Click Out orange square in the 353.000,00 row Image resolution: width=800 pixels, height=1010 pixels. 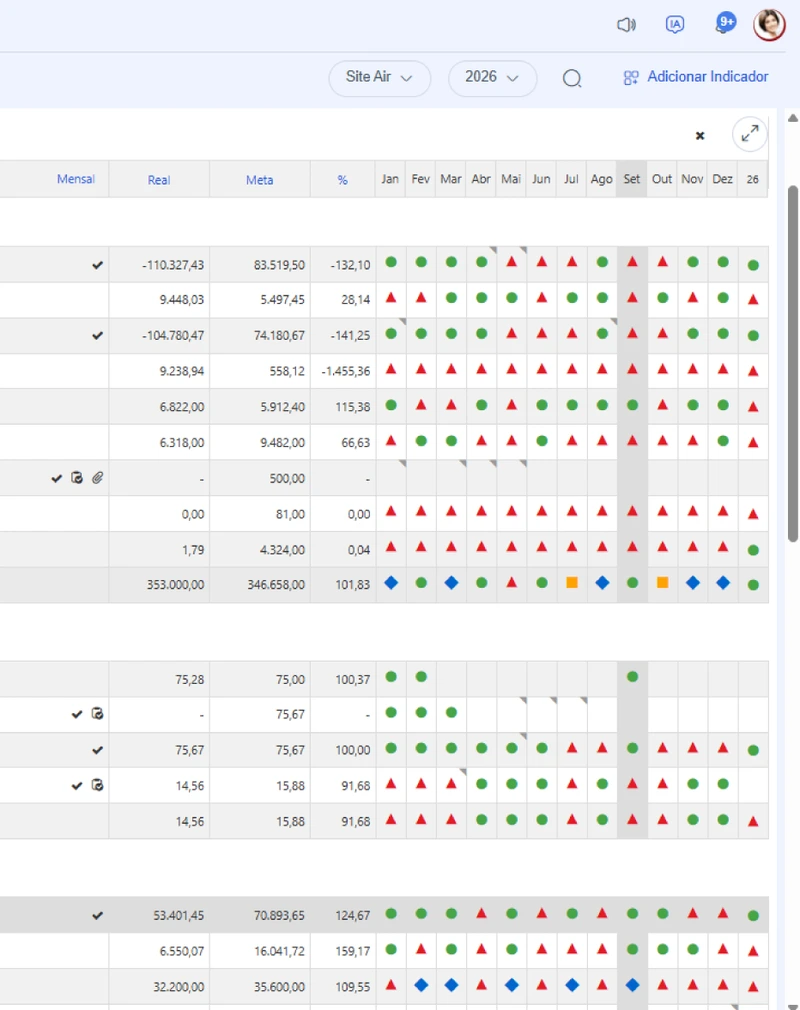tap(662, 583)
